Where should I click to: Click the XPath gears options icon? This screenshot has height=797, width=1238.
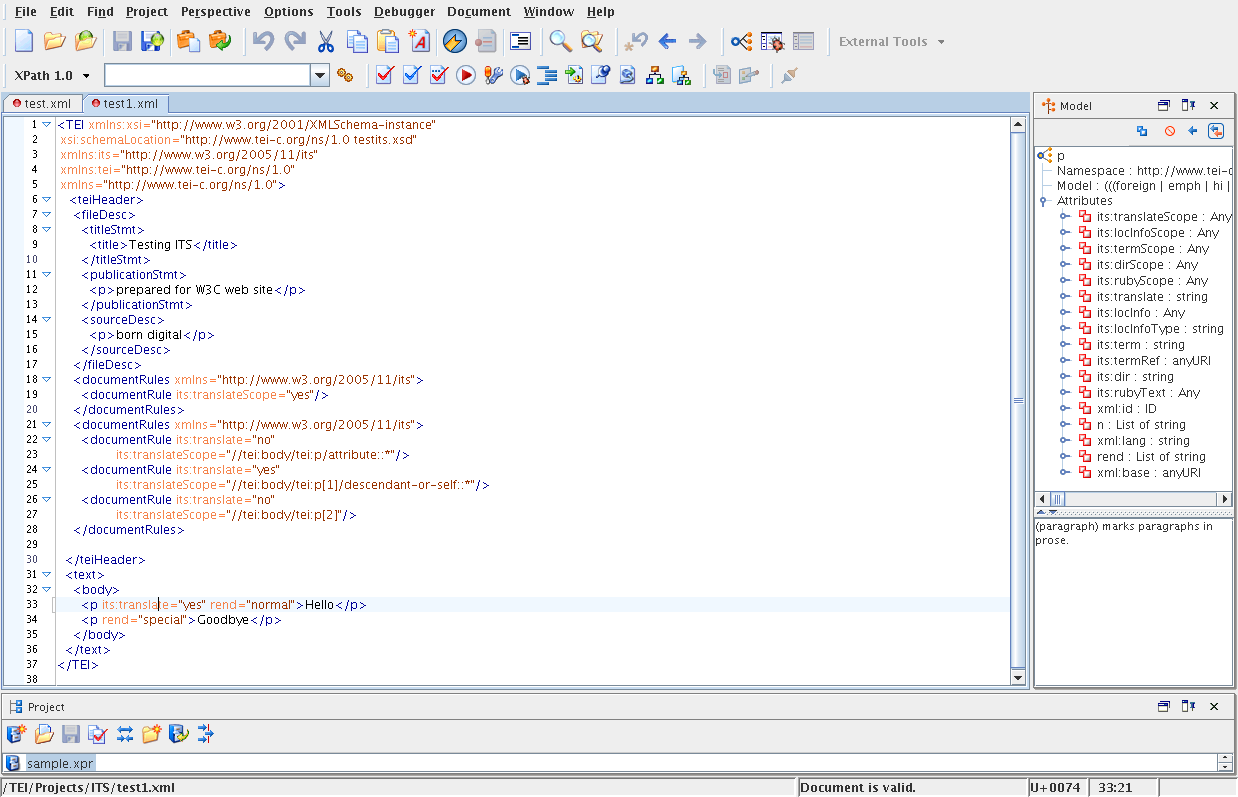[345, 75]
